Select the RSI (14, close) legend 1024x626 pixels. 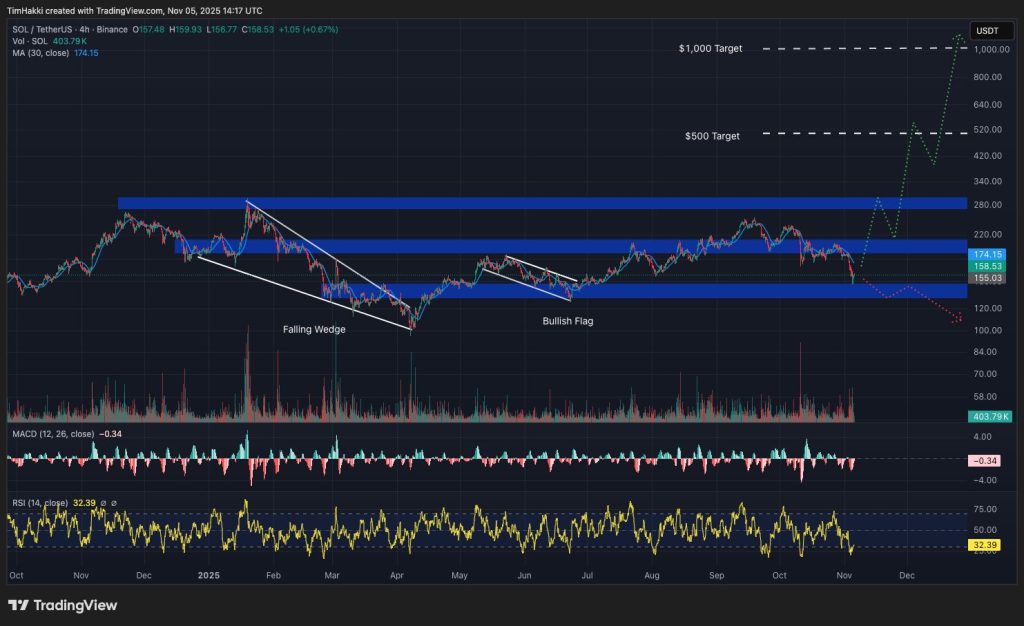[x=40, y=503]
